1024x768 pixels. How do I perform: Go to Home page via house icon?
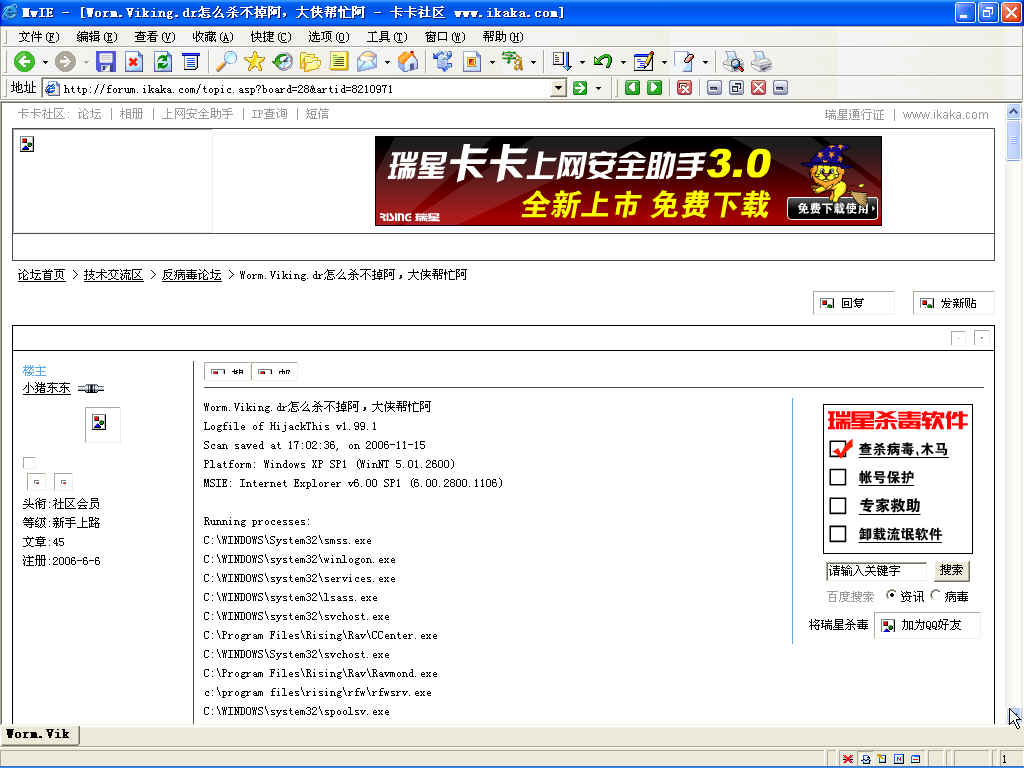click(x=408, y=62)
